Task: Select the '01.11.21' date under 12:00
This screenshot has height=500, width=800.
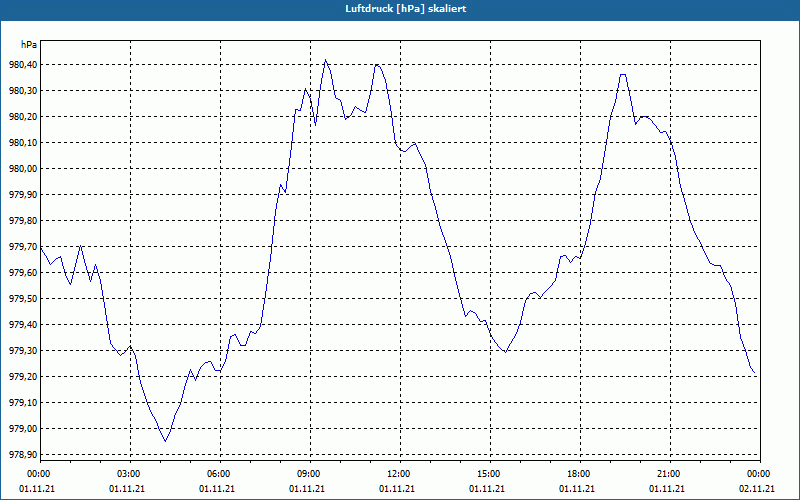Action: click(397, 489)
